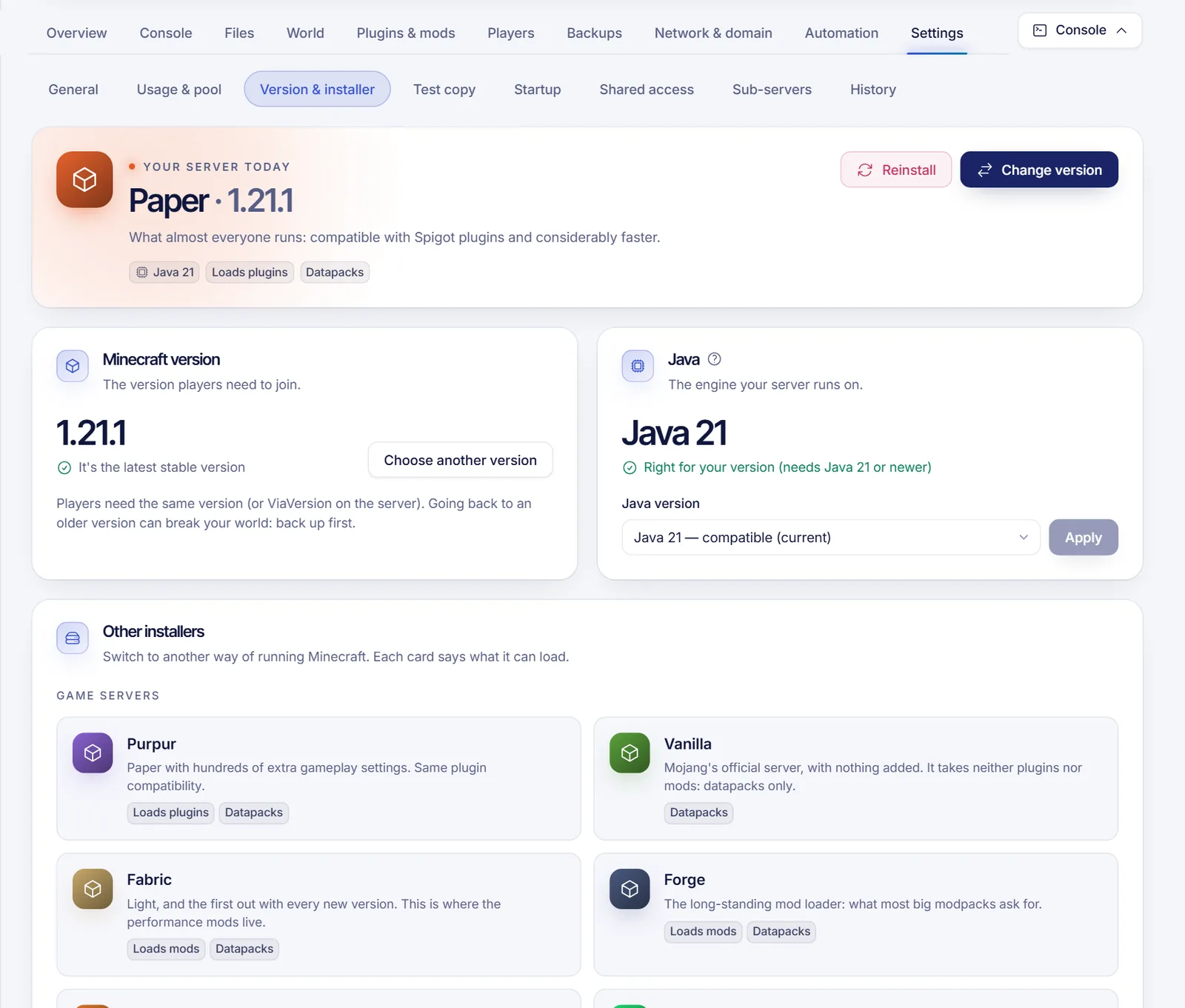Open the Startup sub-tab

[x=538, y=90]
